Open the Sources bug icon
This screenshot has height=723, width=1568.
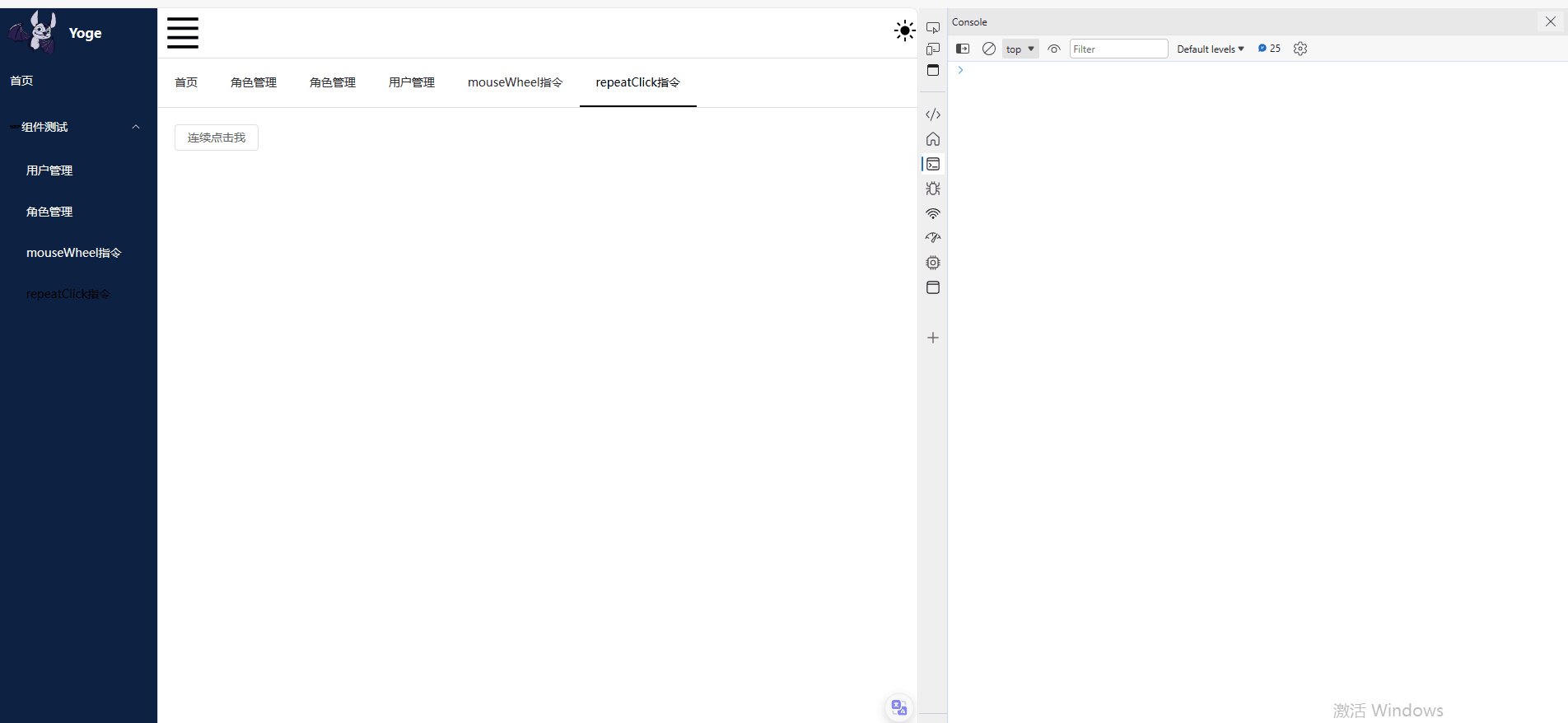pyautogui.click(x=933, y=189)
